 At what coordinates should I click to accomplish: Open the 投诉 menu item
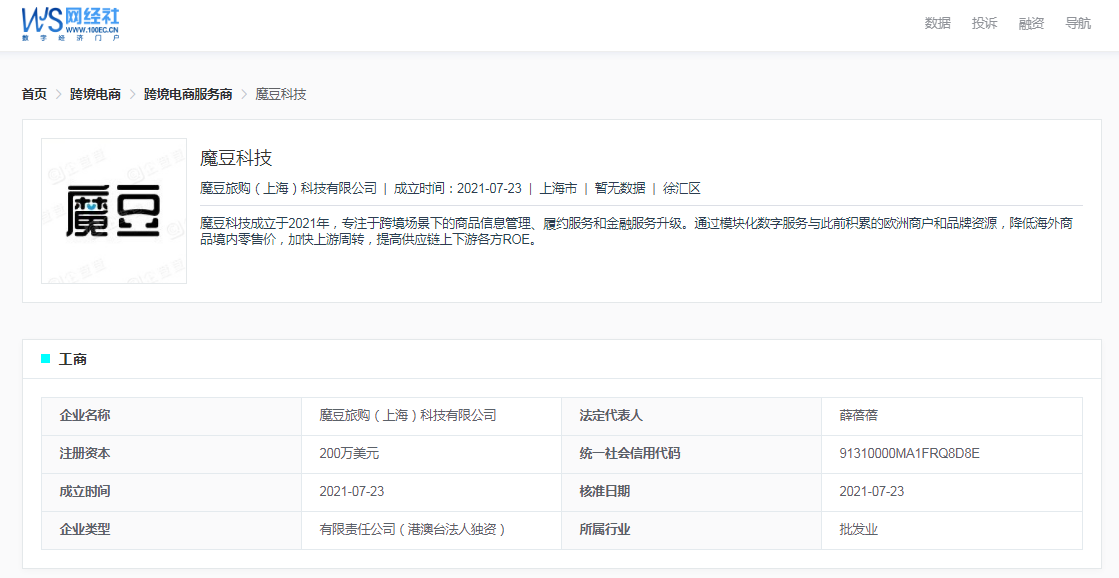point(984,24)
